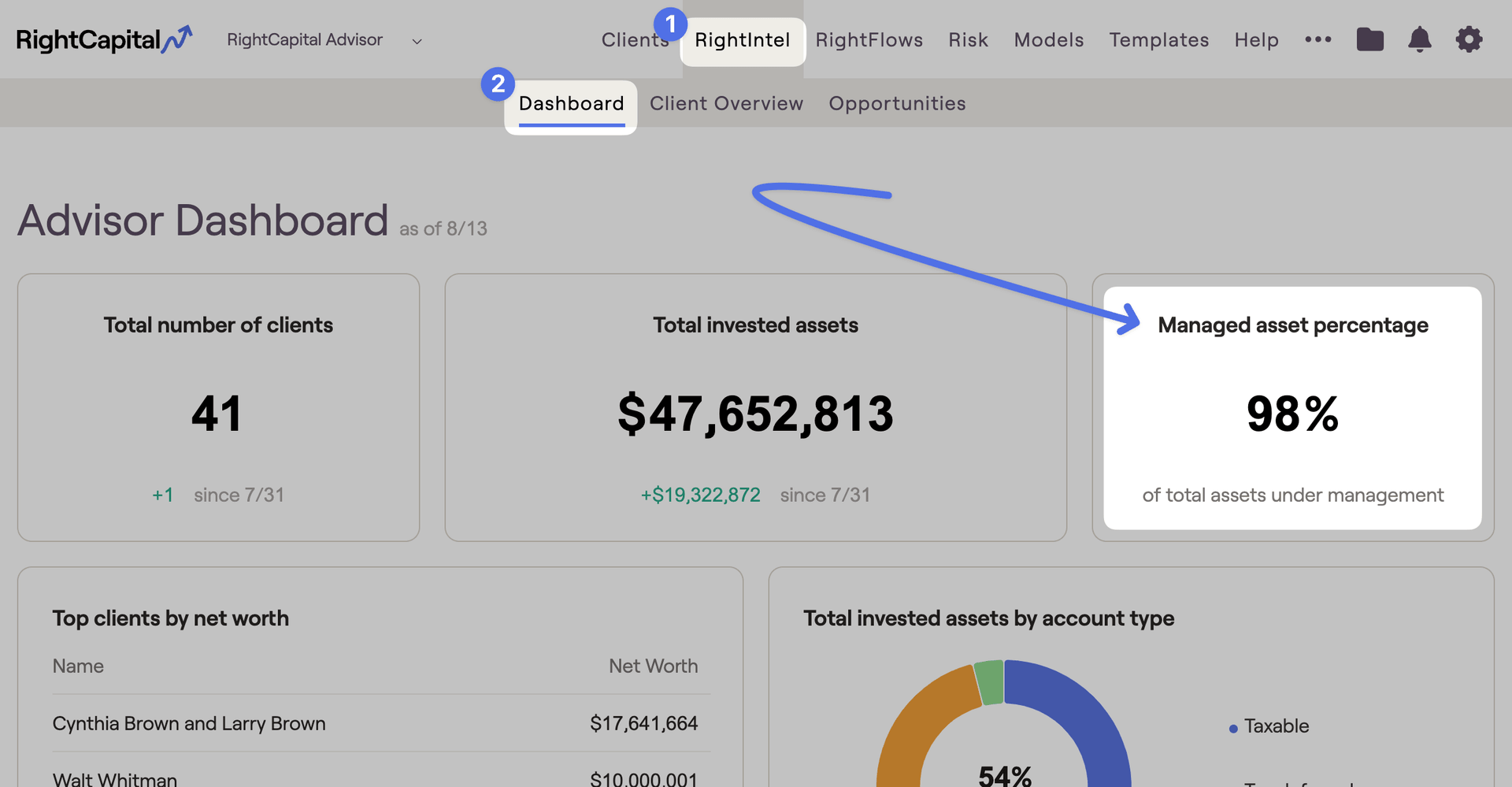
Task: Open the folder icon in header
Action: tap(1370, 39)
